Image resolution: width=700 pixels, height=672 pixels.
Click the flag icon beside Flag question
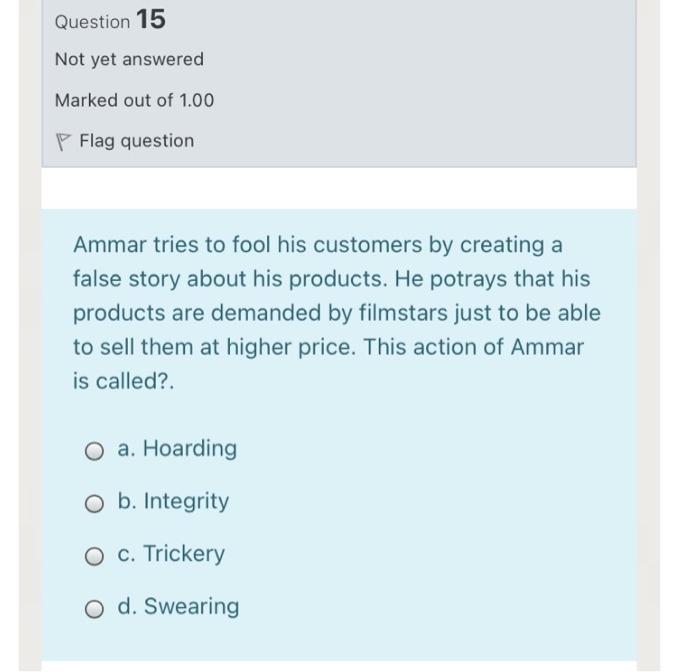point(63,141)
